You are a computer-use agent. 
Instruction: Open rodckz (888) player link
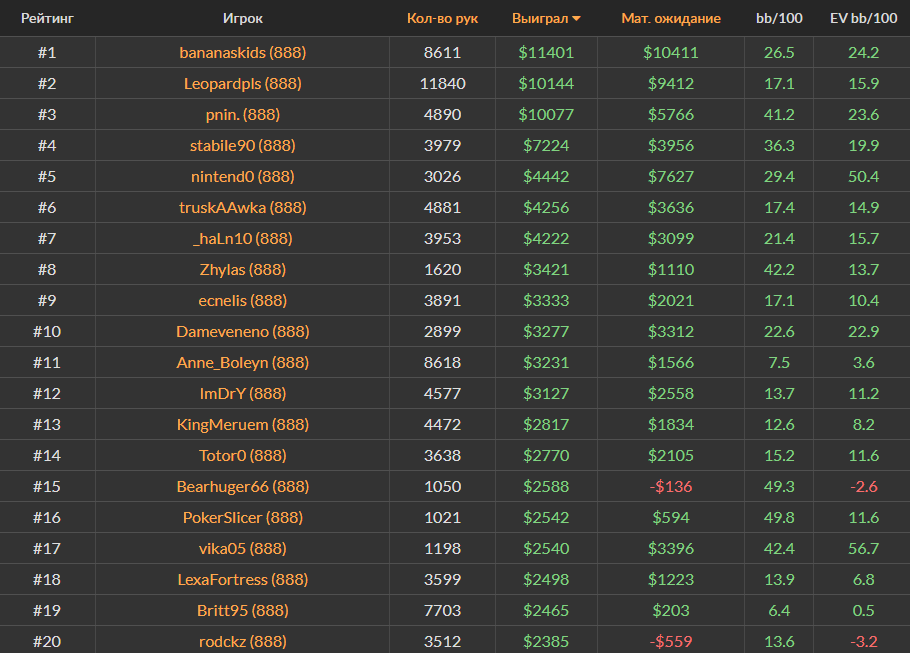coord(243,641)
